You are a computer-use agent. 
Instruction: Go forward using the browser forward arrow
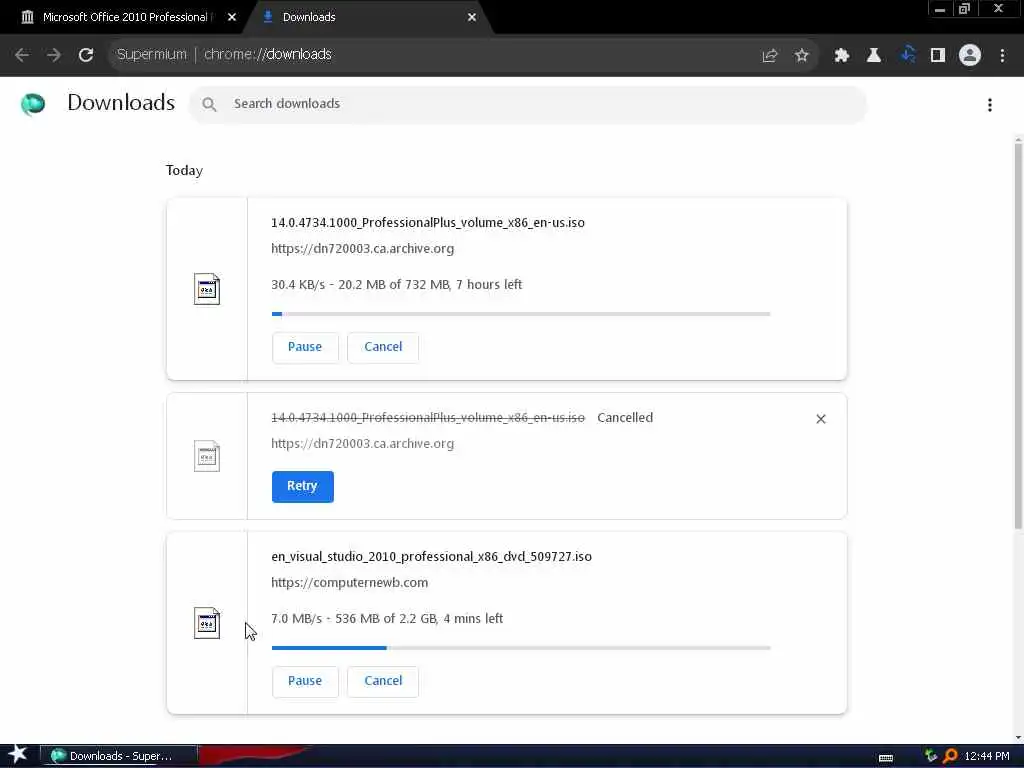54,55
